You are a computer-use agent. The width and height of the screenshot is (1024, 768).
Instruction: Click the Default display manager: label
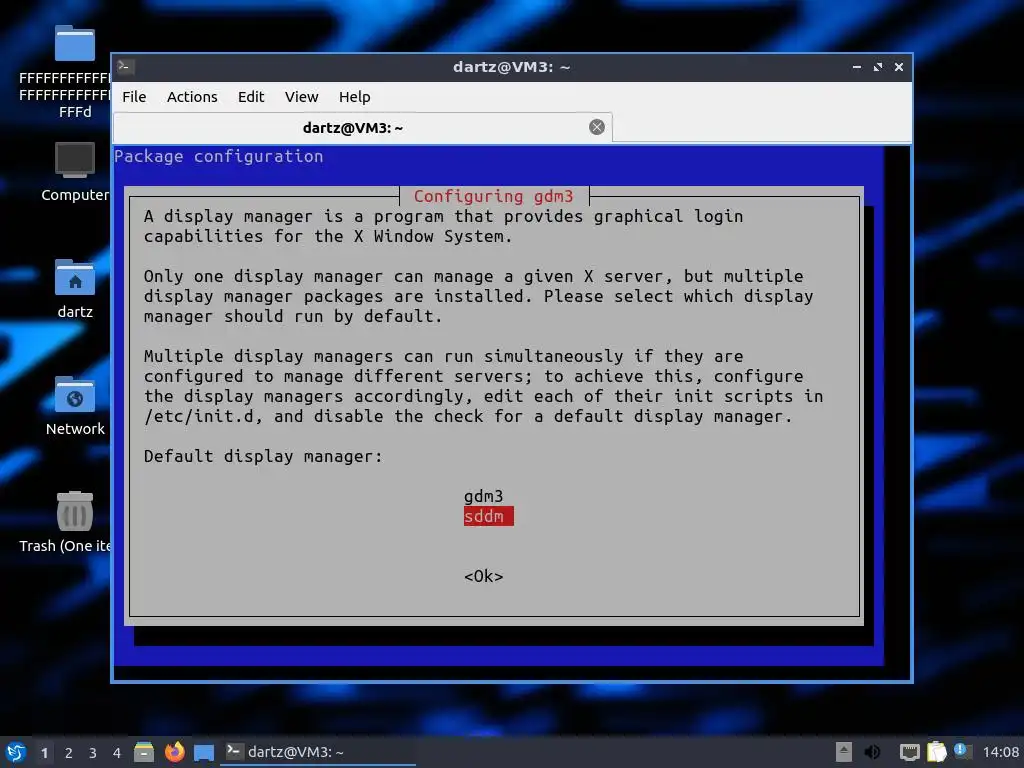click(263, 456)
